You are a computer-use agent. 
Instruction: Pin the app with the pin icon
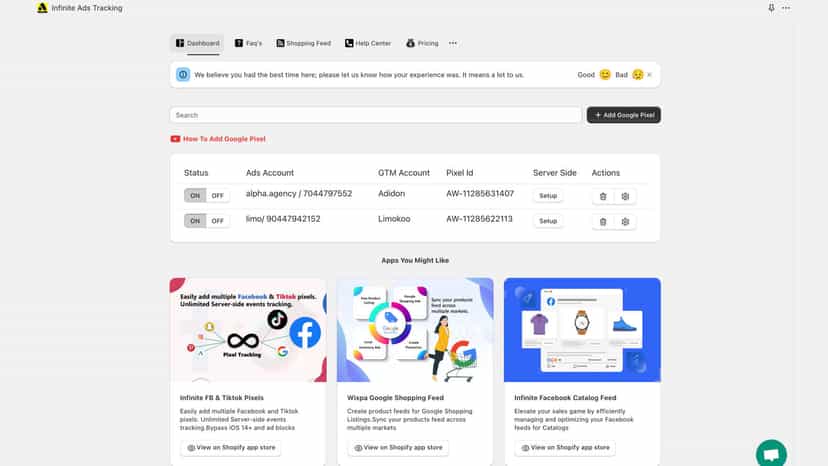771,8
